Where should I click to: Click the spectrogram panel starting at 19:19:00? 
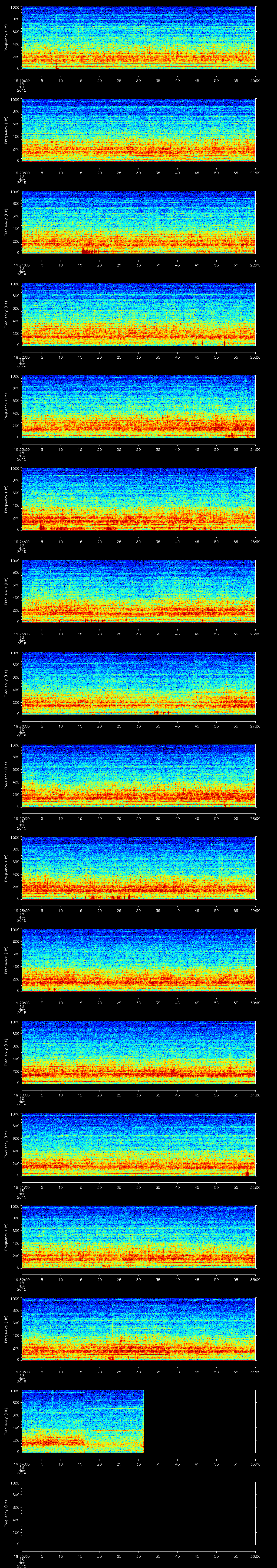tap(138, 38)
